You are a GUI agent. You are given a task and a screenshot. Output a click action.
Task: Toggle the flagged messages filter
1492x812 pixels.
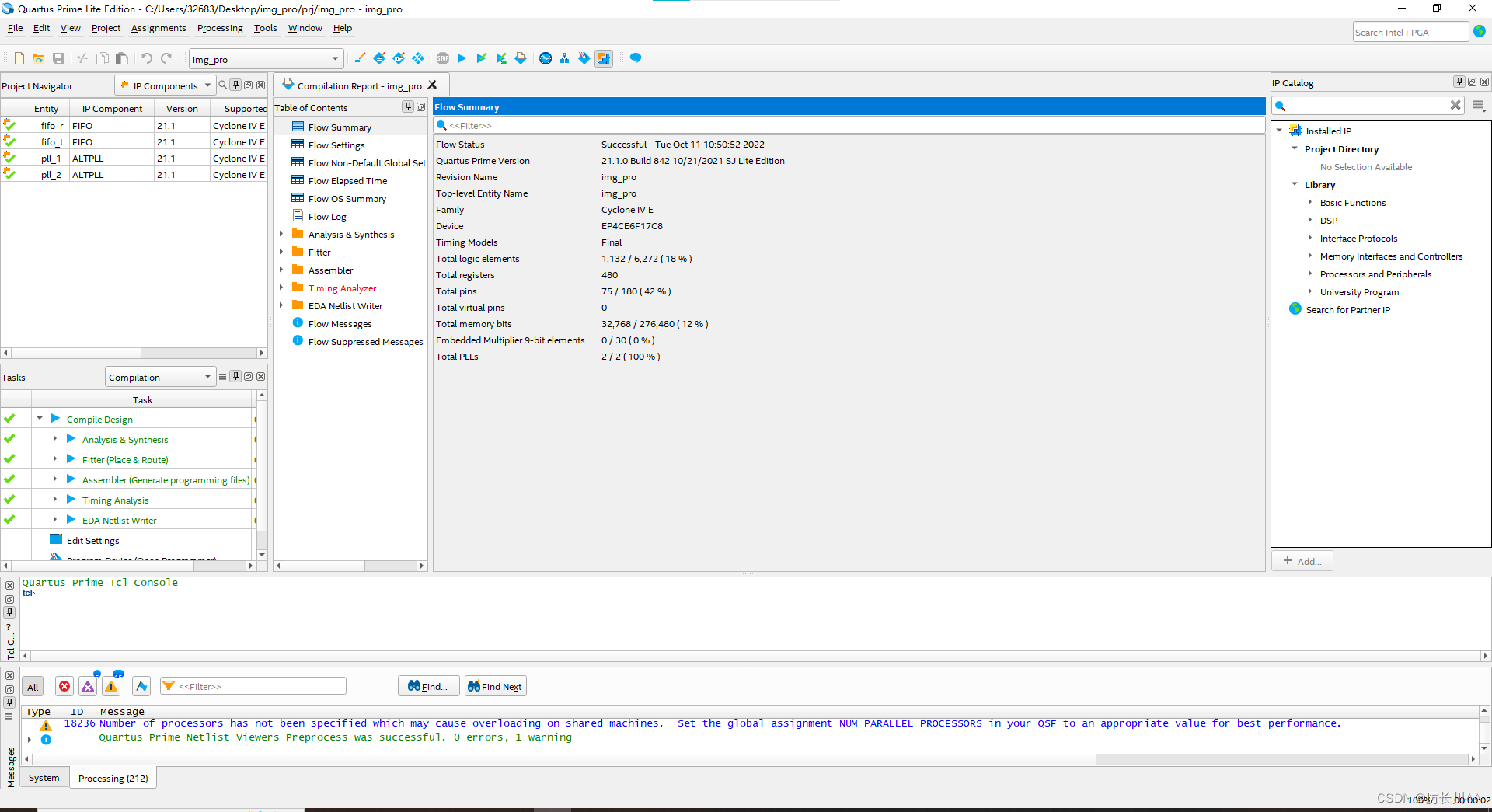pyautogui.click(x=141, y=686)
